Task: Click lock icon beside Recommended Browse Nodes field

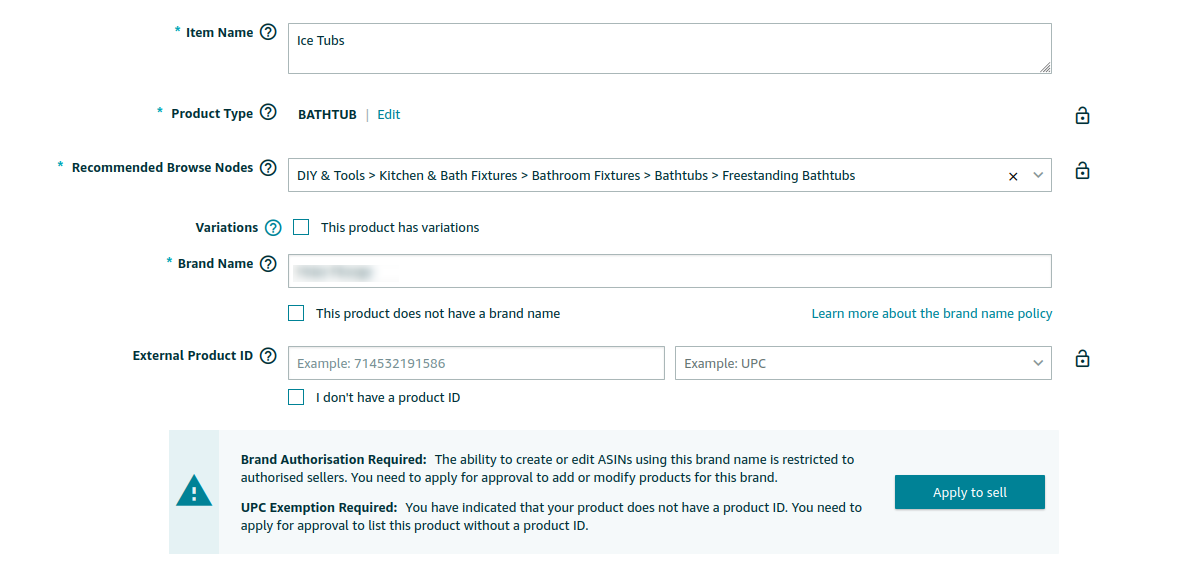Action: click(x=1082, y=170)
